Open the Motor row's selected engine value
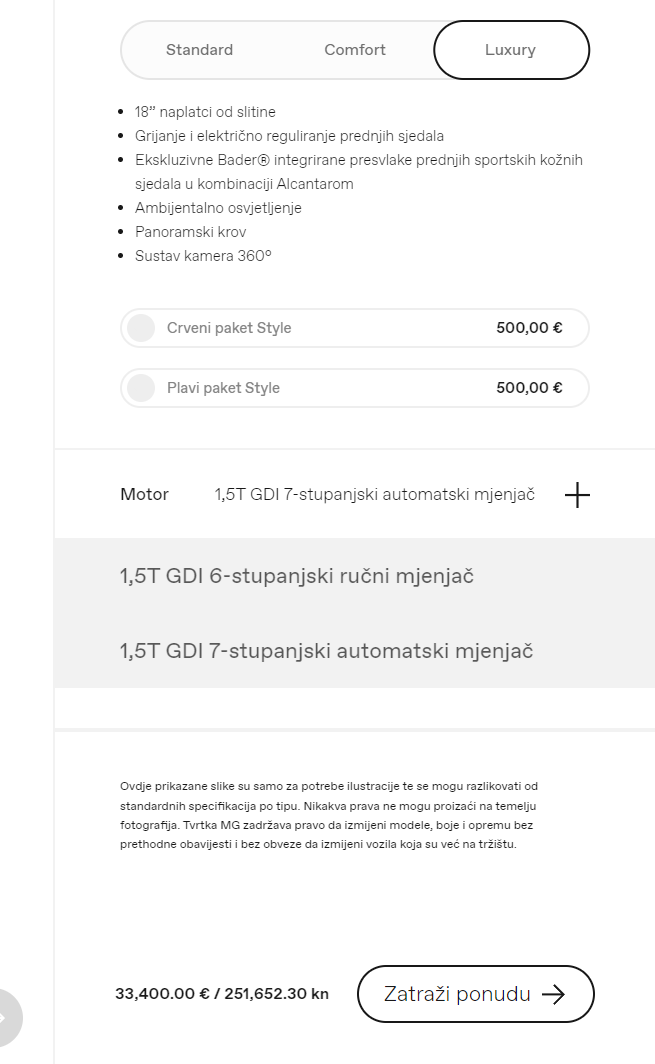 coord(375,494)
